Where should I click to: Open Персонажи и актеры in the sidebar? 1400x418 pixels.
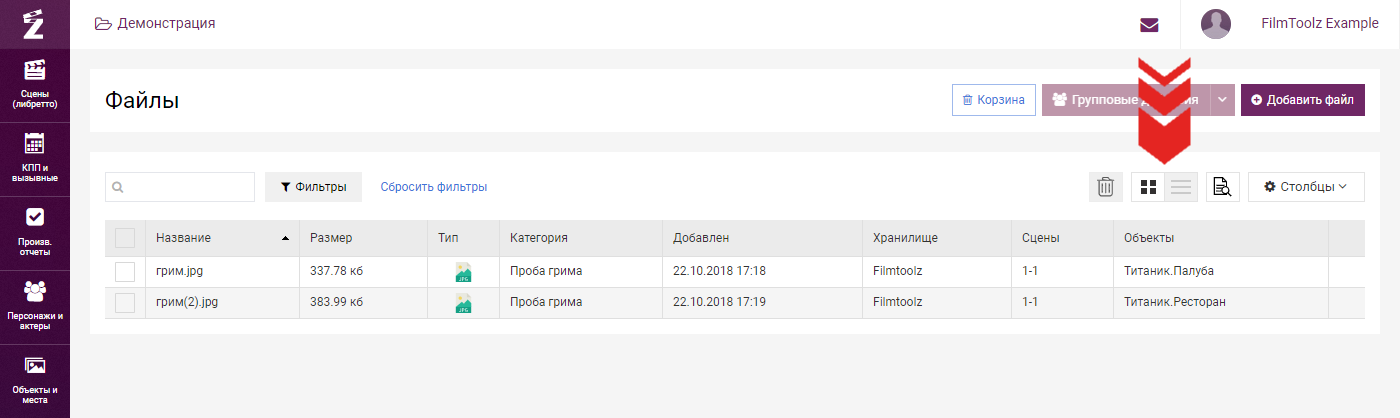(35, 306)
